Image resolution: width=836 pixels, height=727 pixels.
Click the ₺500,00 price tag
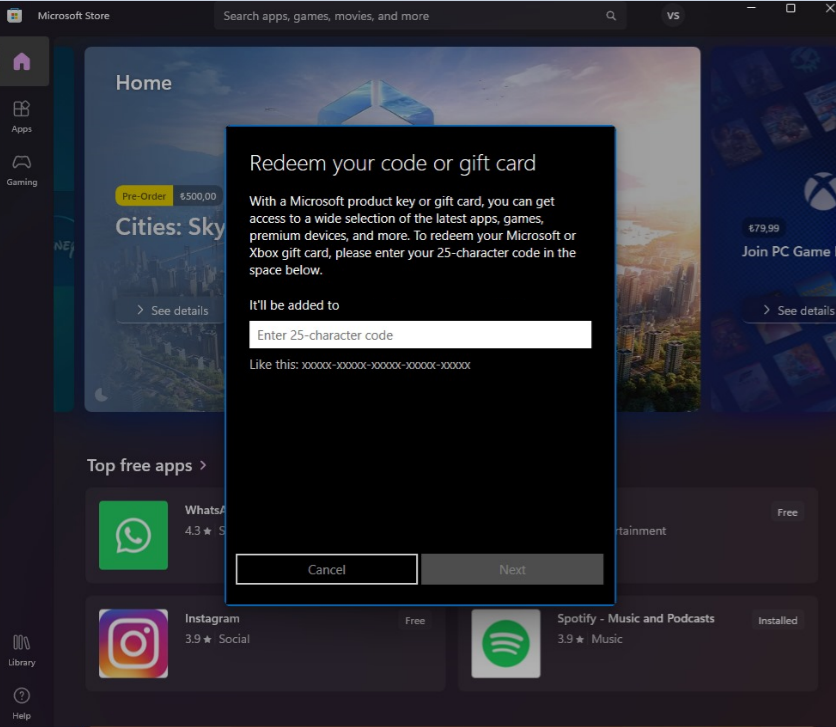point(198,196)
